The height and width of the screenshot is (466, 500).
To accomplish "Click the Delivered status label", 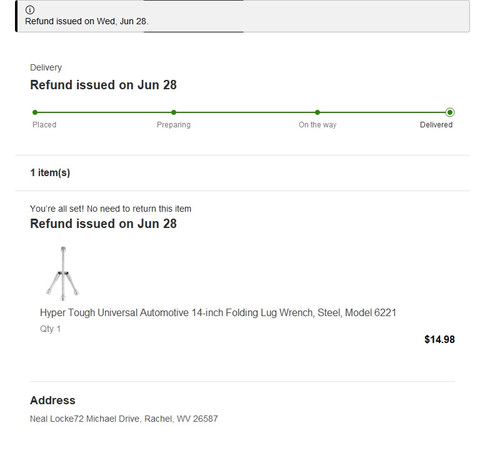I will [x=436, y=125].
